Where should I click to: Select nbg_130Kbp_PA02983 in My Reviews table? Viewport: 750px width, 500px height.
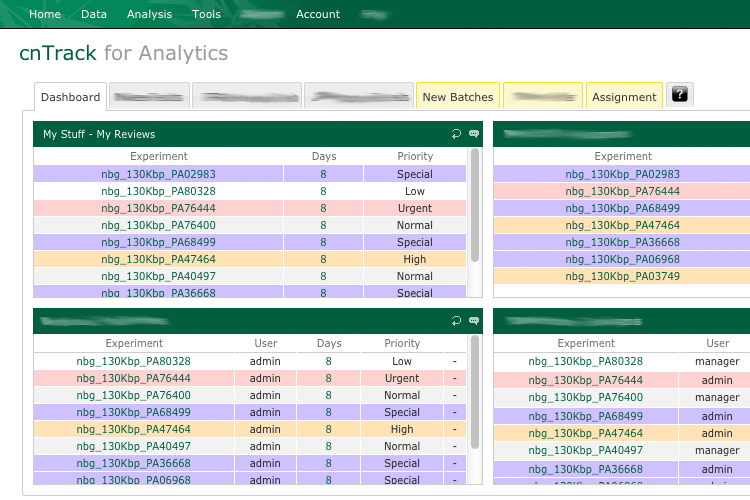(158, 174)
